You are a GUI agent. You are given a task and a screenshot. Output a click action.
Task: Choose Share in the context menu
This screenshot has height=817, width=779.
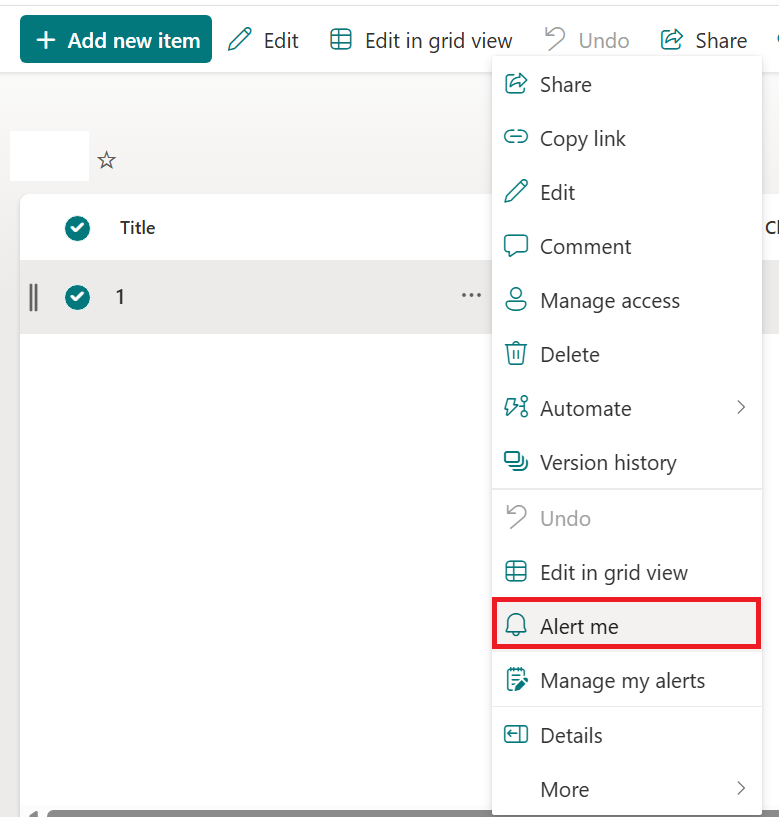pos(627,84)
